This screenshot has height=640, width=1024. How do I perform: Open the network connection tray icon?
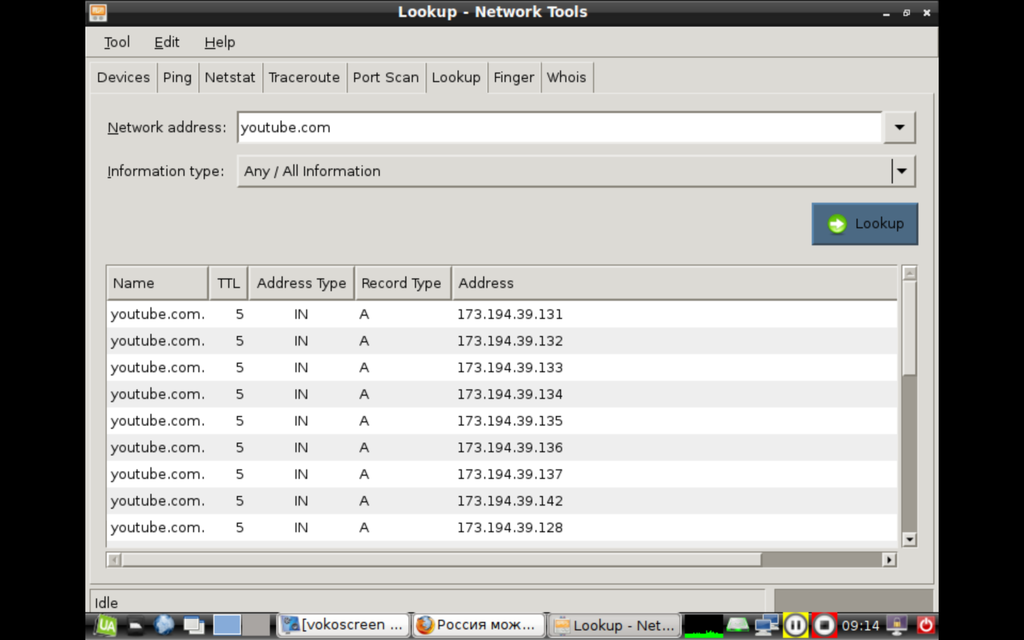pos(767,626)
